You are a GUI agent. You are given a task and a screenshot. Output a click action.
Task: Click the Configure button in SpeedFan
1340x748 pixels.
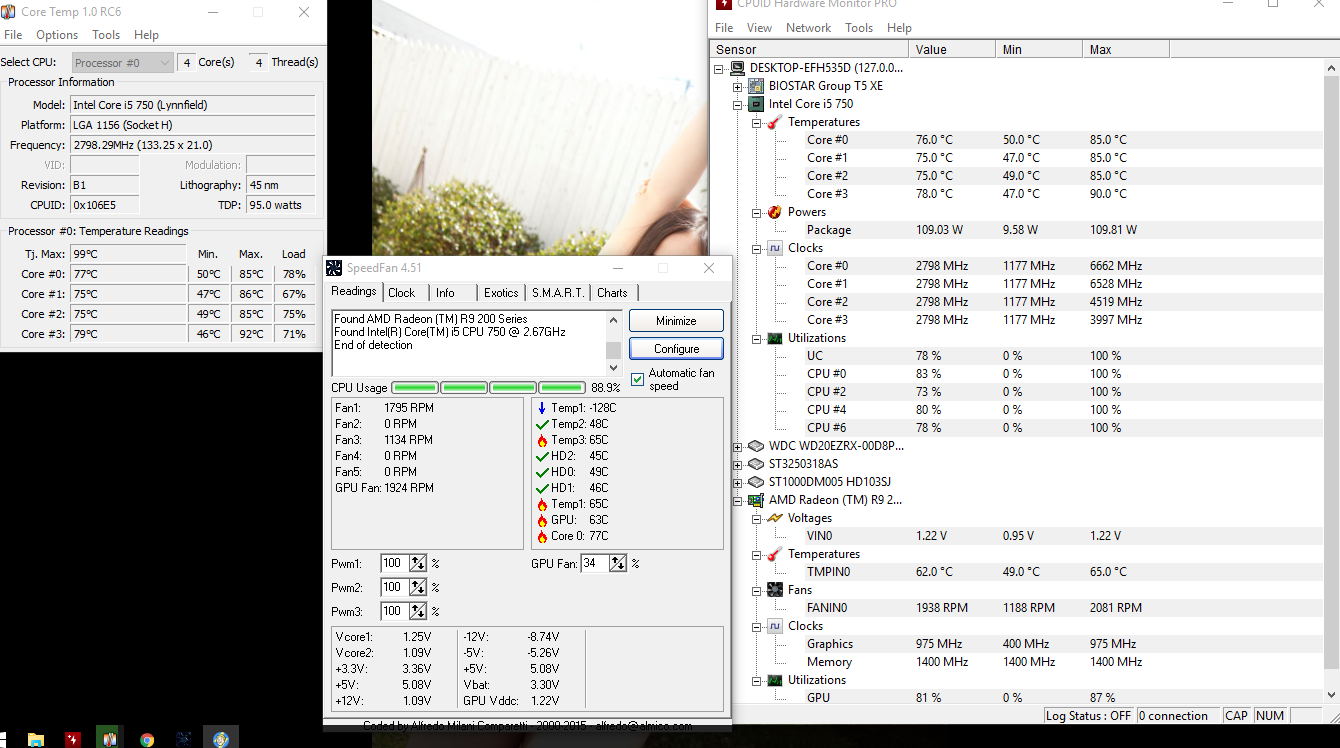(676, 349)
